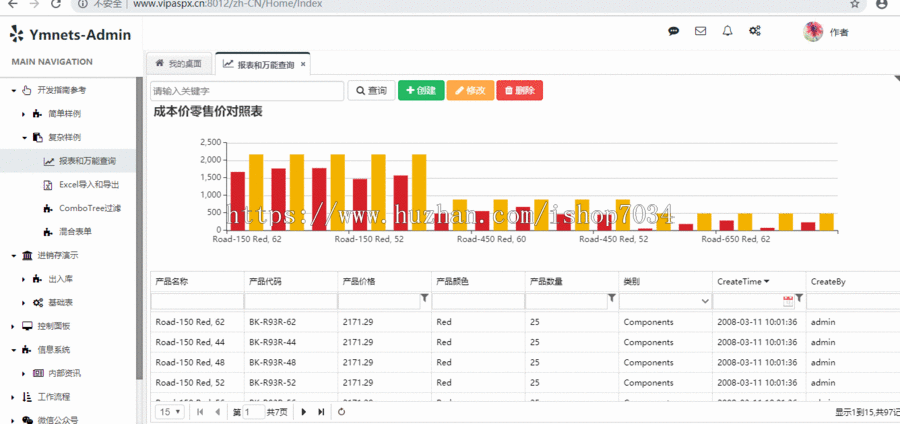The width and height of the screenshot is (900, 424).
Task: Click the CreateBy column header
Action: click(x=853, y=282)
